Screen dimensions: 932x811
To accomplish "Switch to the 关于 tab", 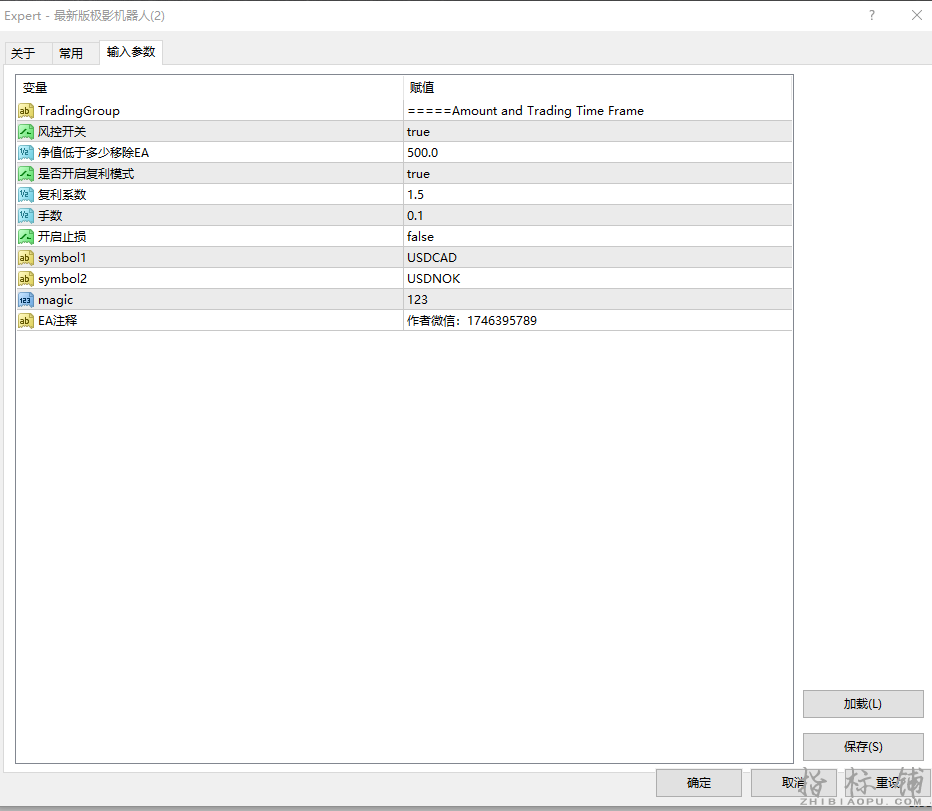I will point(24,54).
